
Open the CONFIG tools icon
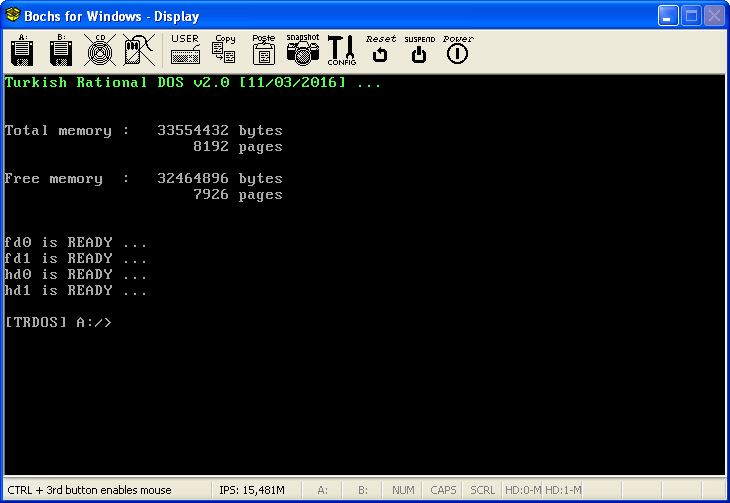pyautogui.click(x=341, y=50)
